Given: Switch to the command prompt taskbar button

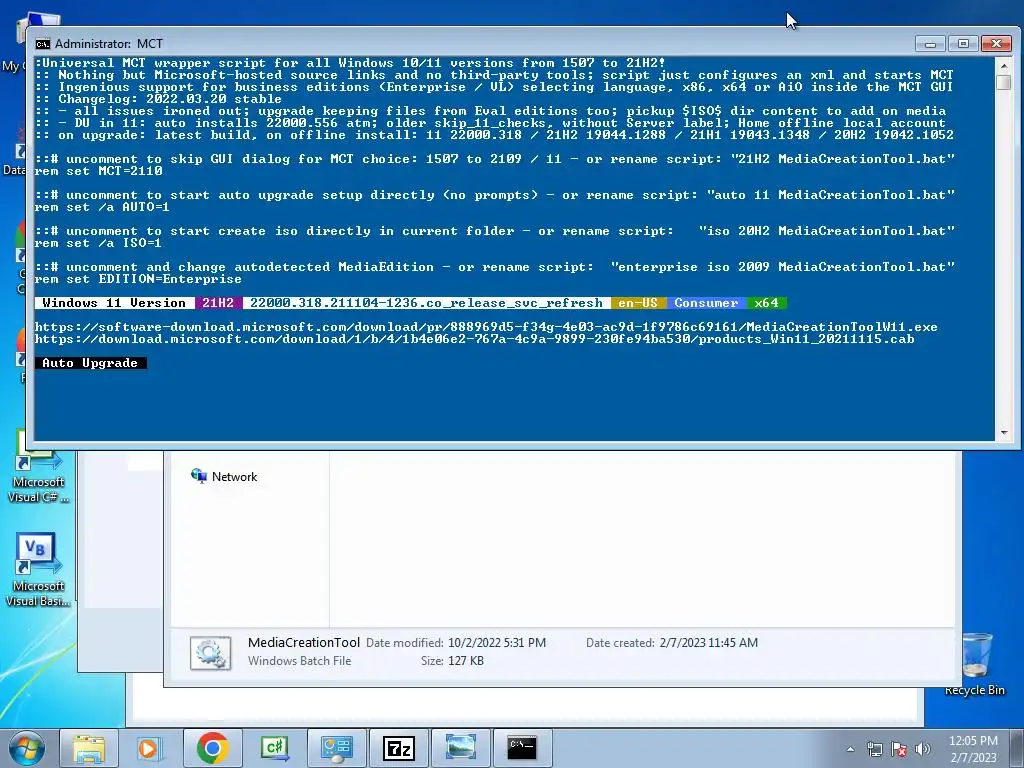Looking at the screenshot, I should click(x=522, y=748).
